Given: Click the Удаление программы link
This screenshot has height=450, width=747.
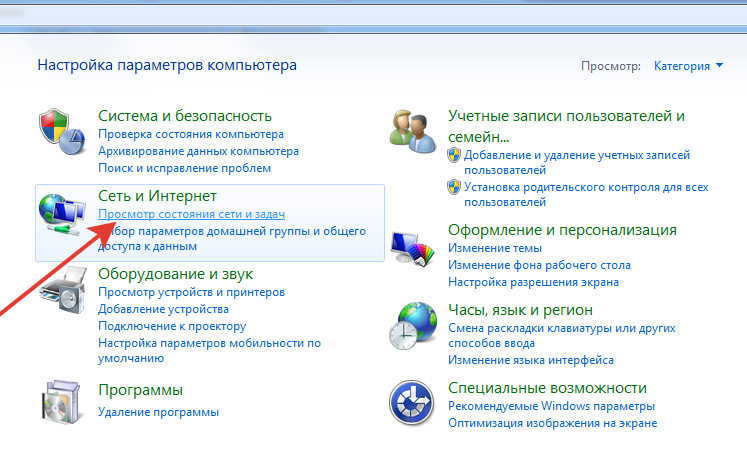Looking at the screenshot, I should coord(159,412).
